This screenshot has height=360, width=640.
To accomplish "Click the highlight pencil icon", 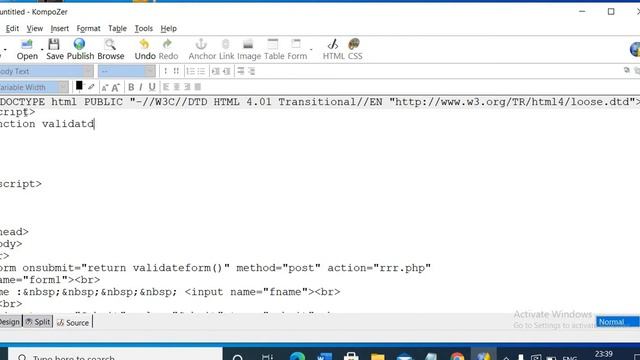I will pyautogui.click(x=91, y=87).
